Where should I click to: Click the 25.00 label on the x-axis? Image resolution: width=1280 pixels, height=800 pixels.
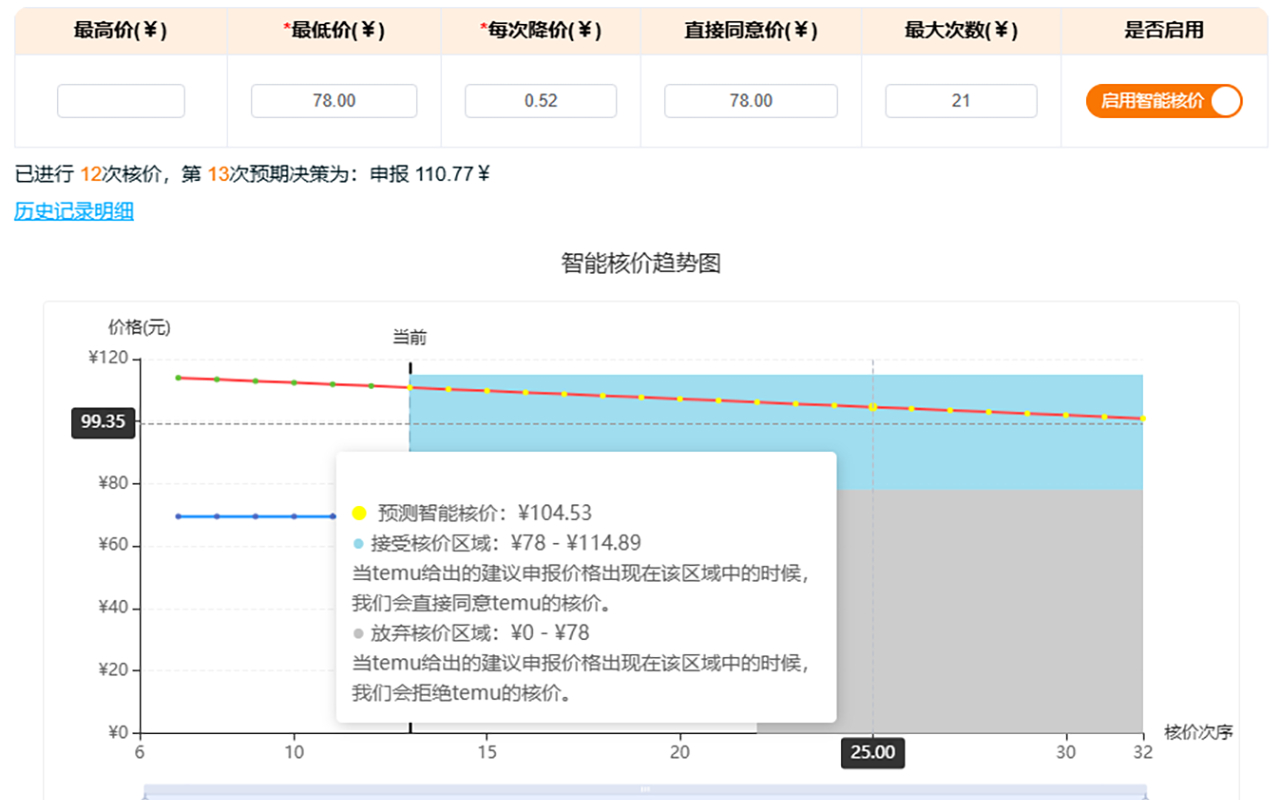click(x=872, y=753)
